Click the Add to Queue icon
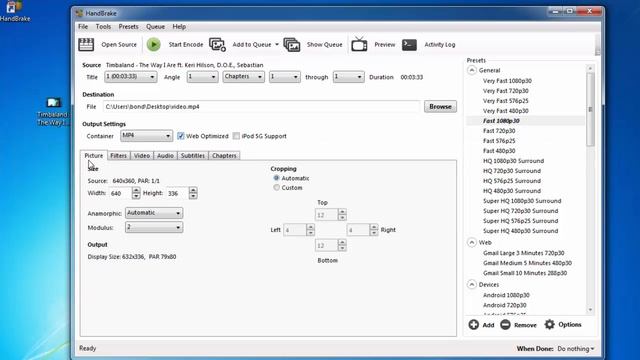This screenshot has width=640, height=360. tap(217, 44)
